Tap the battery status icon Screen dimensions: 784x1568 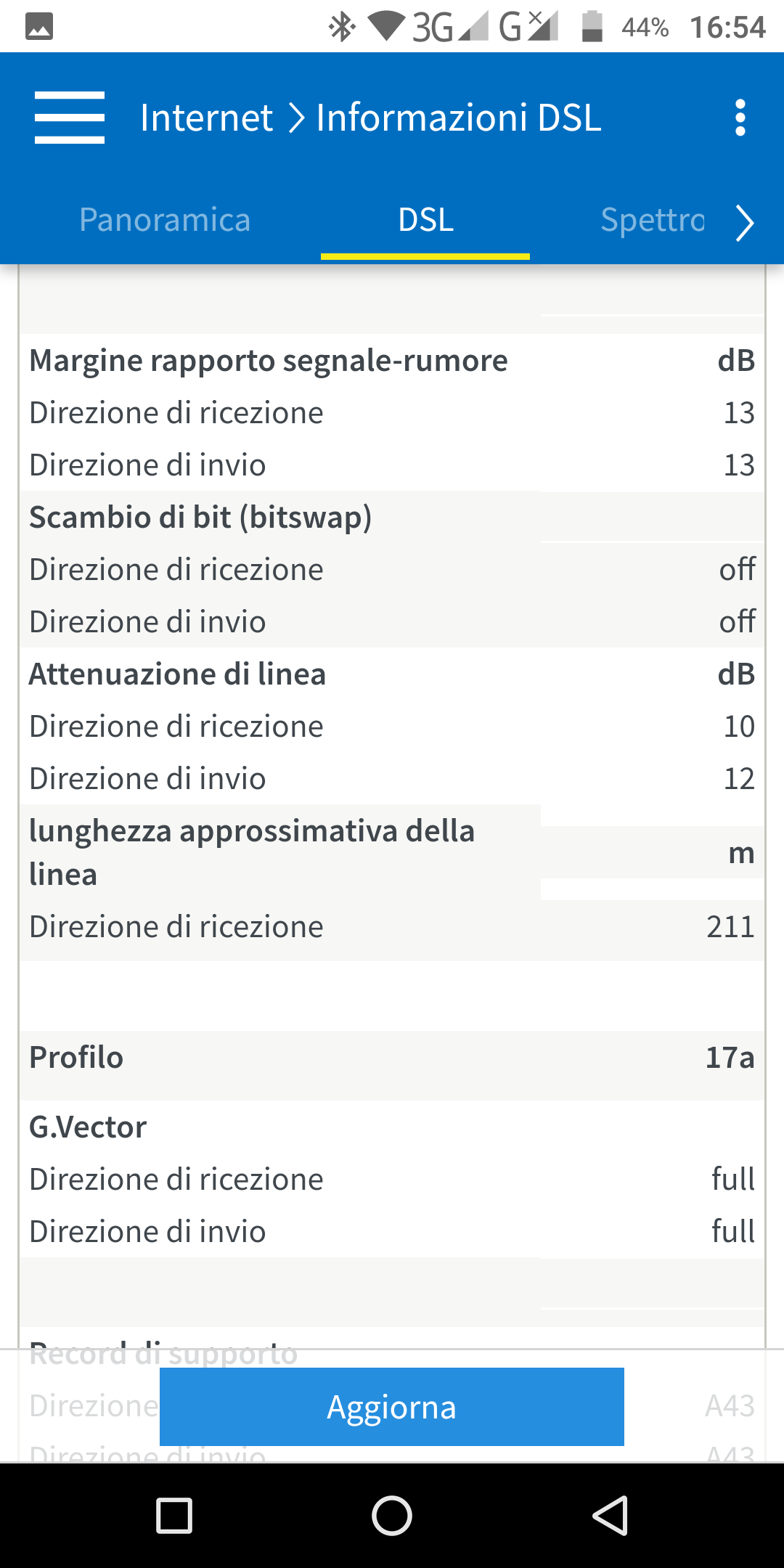pos(592,27)
